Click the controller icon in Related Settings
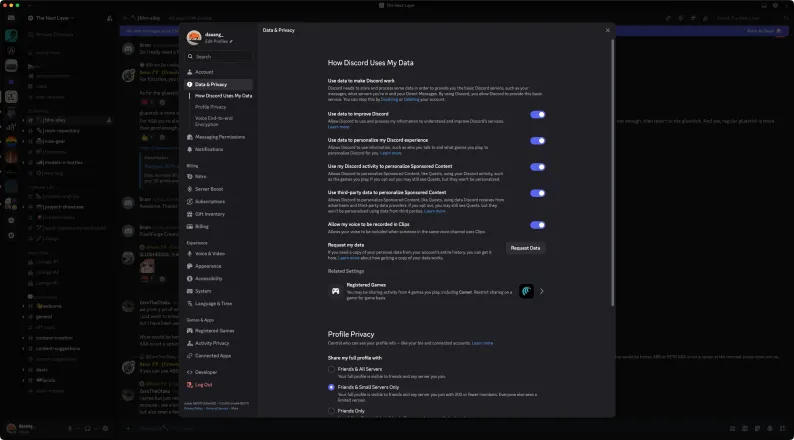This screenshot has height=440, width=794. tap(335, 291)
